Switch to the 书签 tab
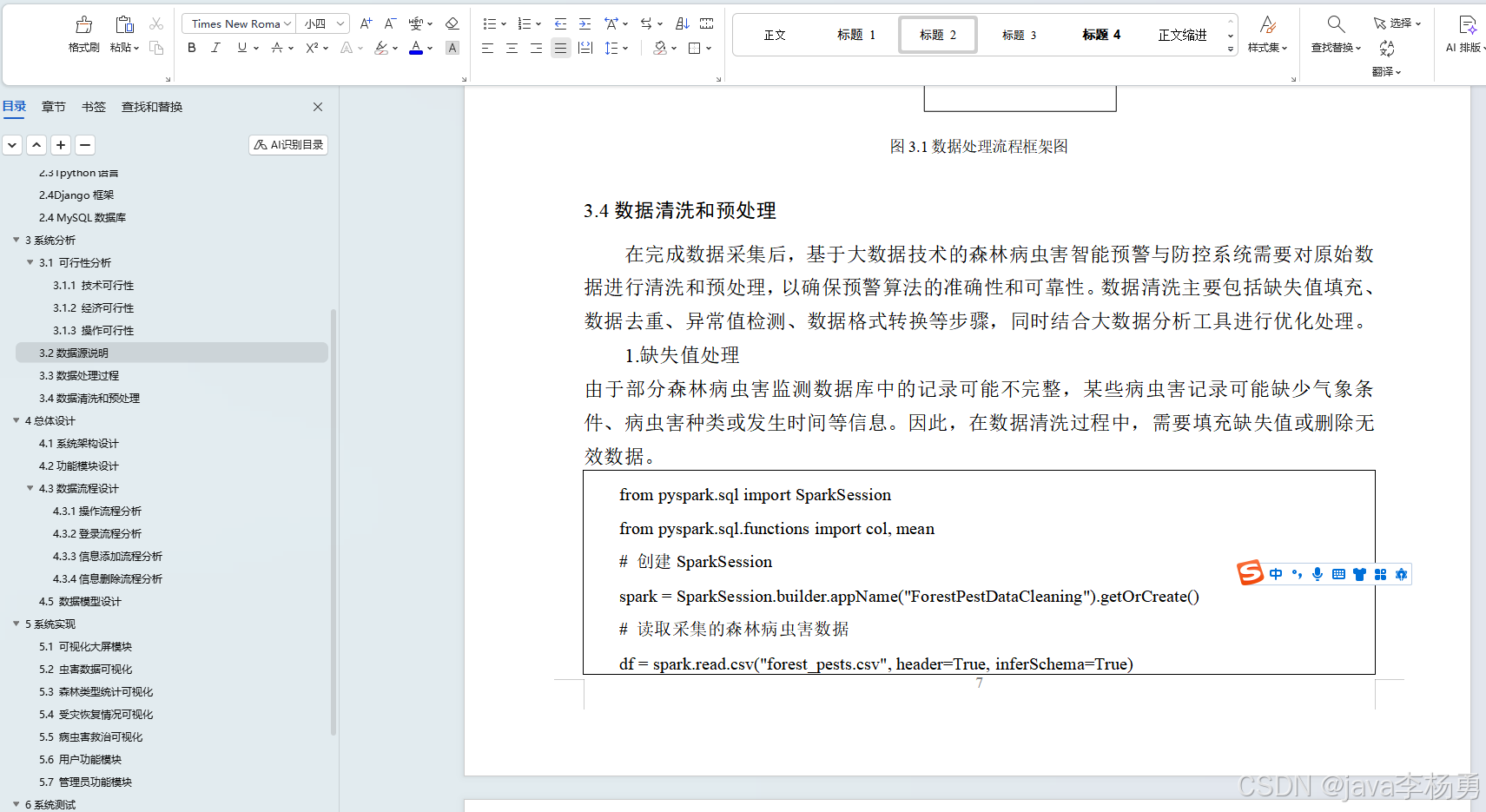Viewport: 1486px width, 812px height. pyautogui.click(x=94, y=107)
